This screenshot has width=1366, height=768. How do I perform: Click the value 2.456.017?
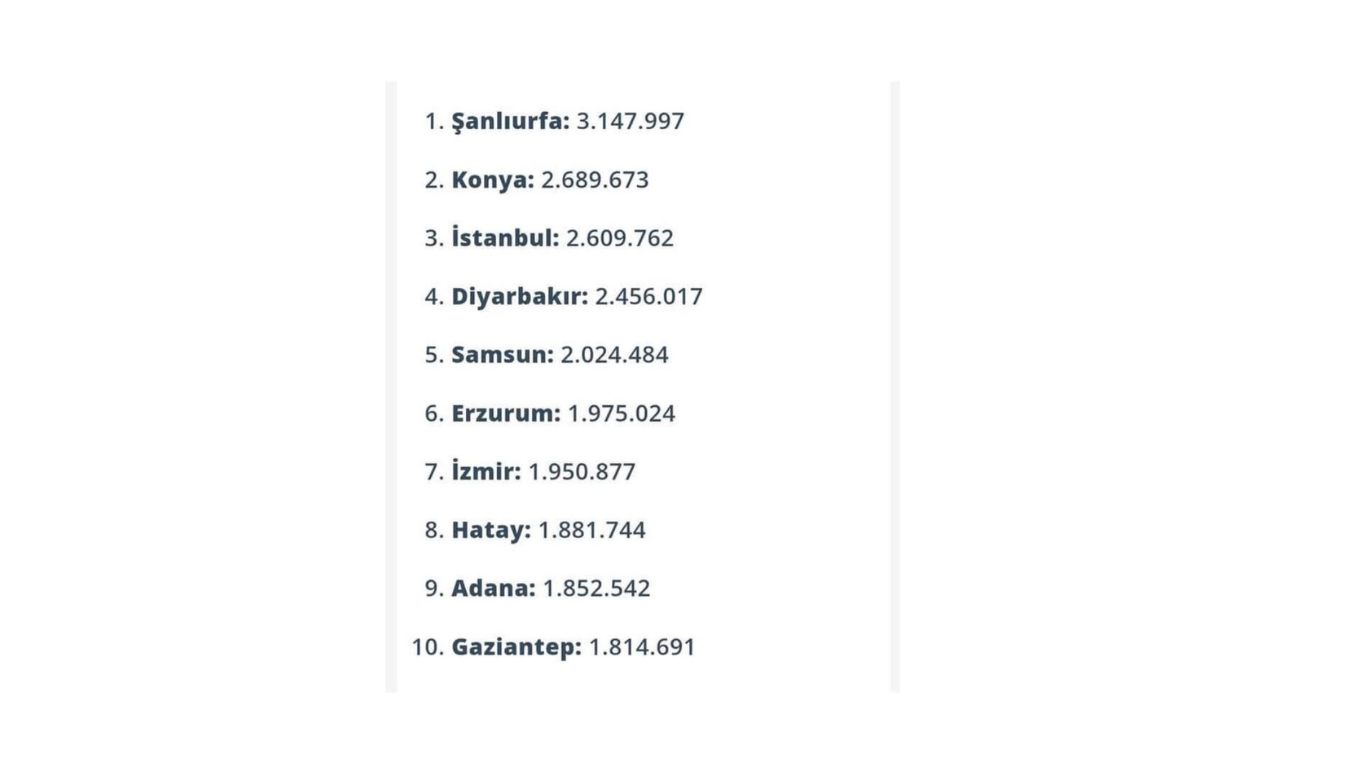coord(649,297)
